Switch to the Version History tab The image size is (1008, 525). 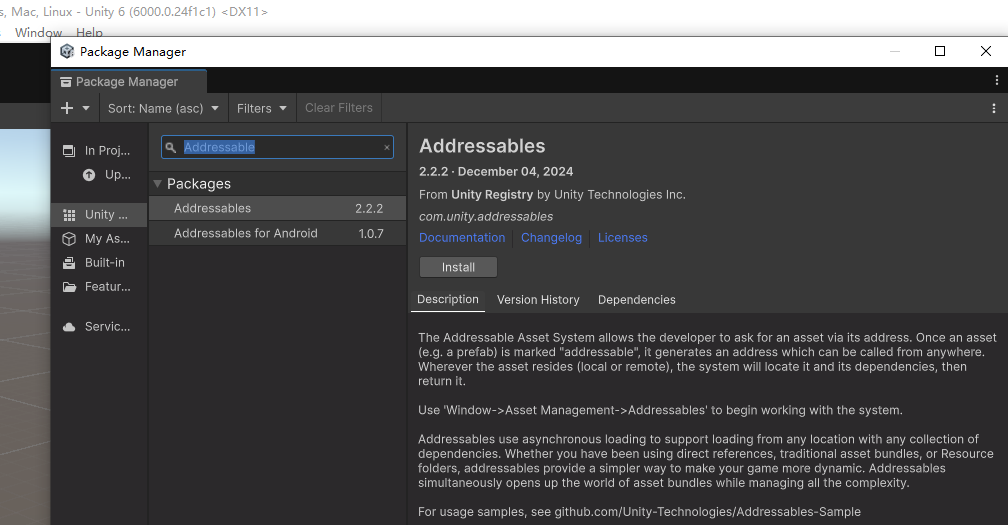pos(538,299)
